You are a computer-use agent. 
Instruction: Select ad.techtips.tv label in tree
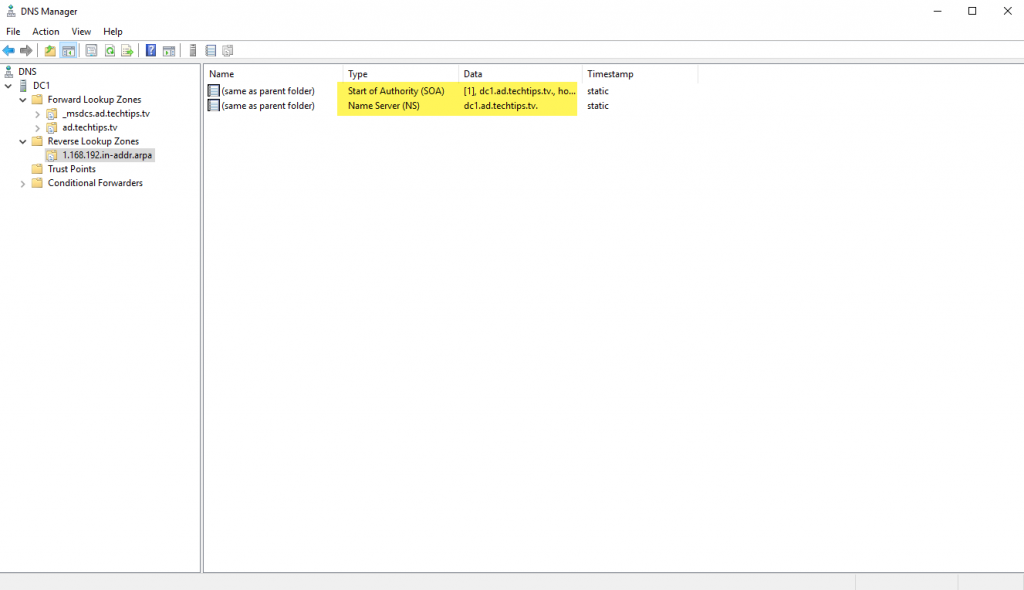[x=89, y=127]
